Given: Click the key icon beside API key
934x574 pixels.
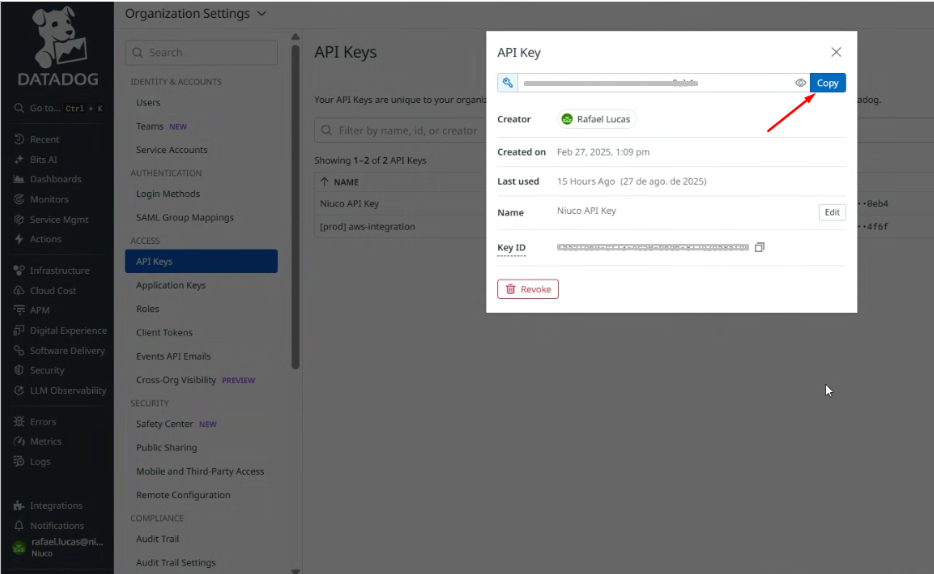Looking at the screenshot, I should [x=508, y=83].
